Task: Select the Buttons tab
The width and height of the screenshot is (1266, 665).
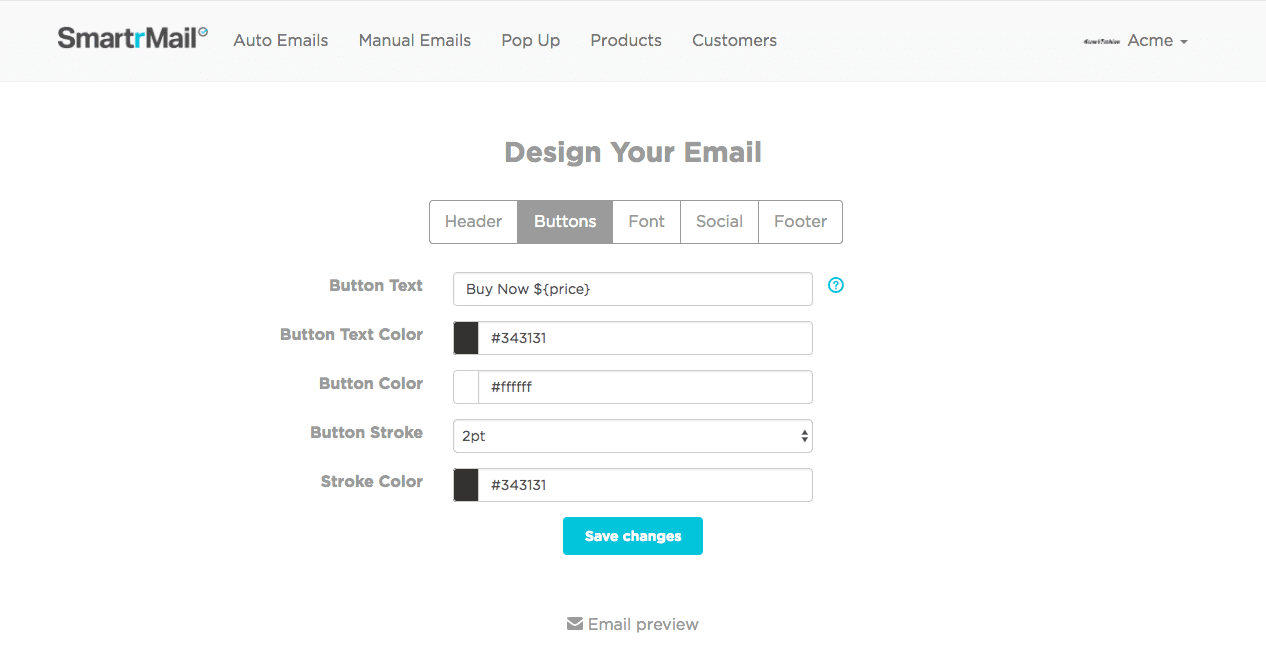Action: pyautogui.click(x=565, y=222)
